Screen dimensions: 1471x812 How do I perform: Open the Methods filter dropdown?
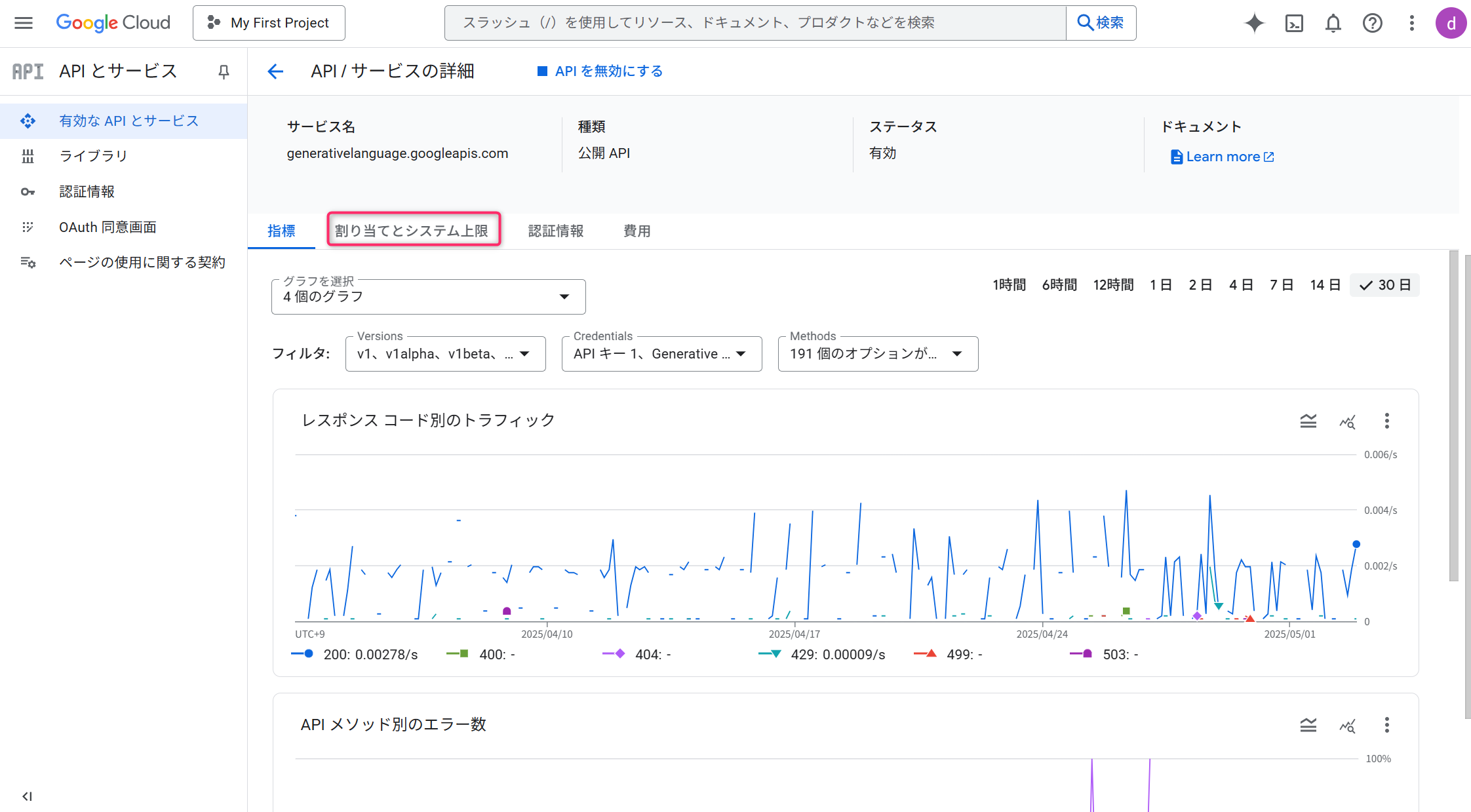[878, 354]
